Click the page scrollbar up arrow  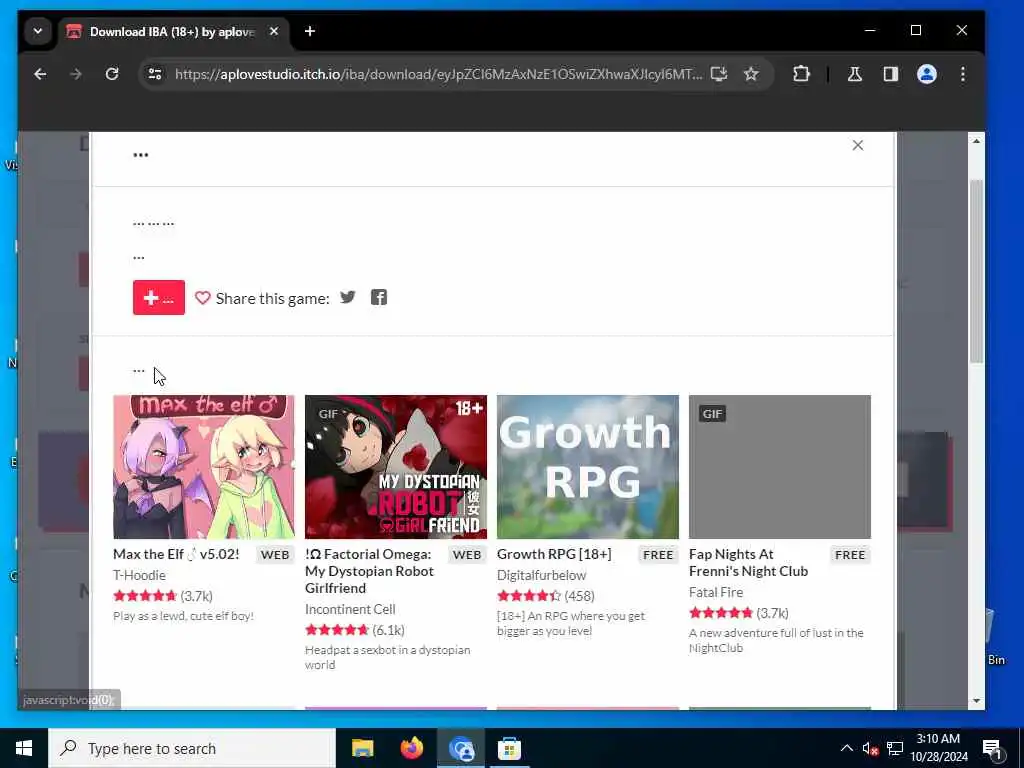click(x=976, y=141)
